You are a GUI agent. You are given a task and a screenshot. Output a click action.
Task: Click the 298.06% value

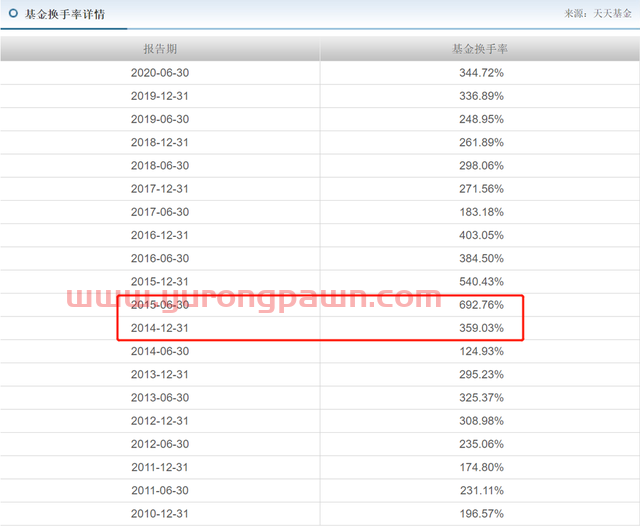pos(481,166)
